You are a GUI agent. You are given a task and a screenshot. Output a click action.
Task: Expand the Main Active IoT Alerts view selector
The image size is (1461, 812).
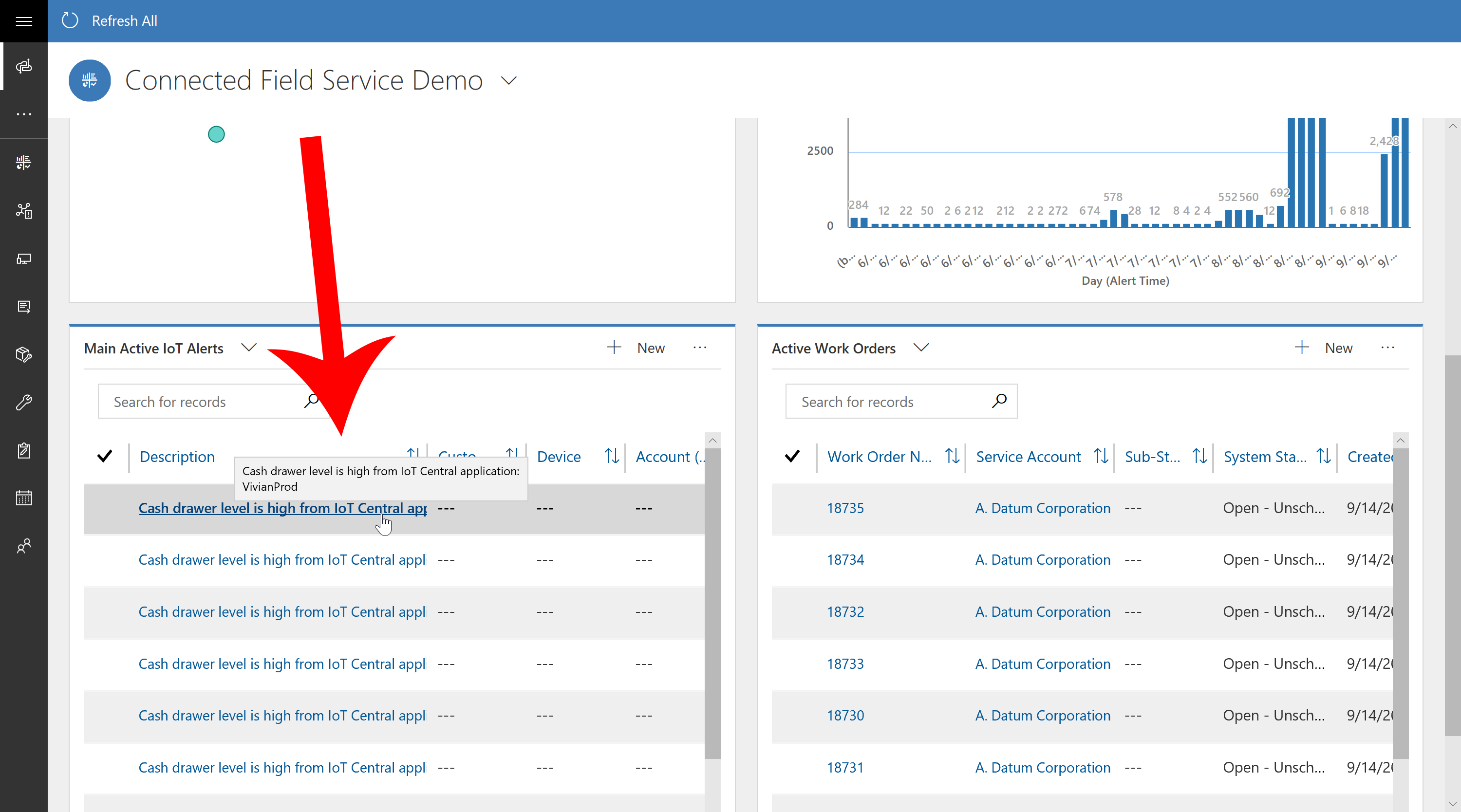coord(248,348)
